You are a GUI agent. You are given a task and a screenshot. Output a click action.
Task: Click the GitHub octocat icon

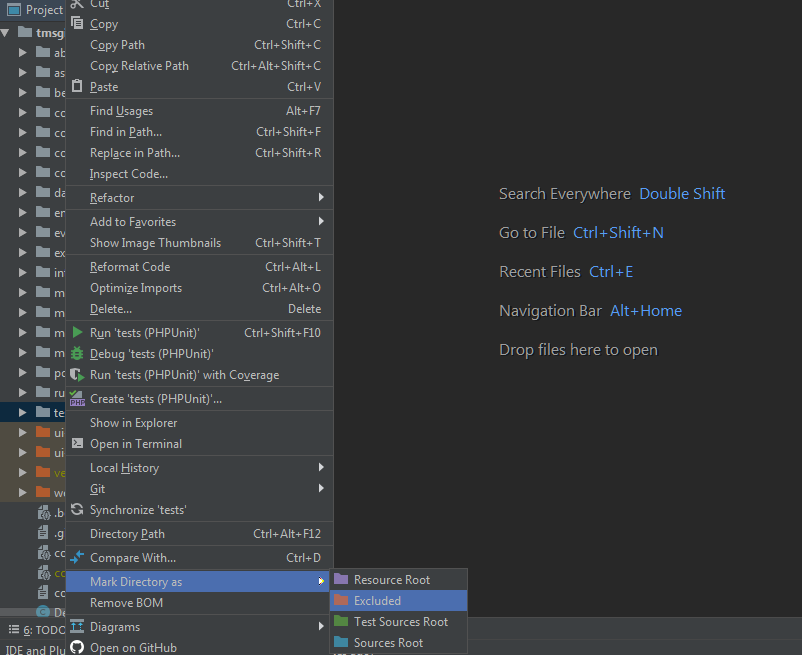77,647
